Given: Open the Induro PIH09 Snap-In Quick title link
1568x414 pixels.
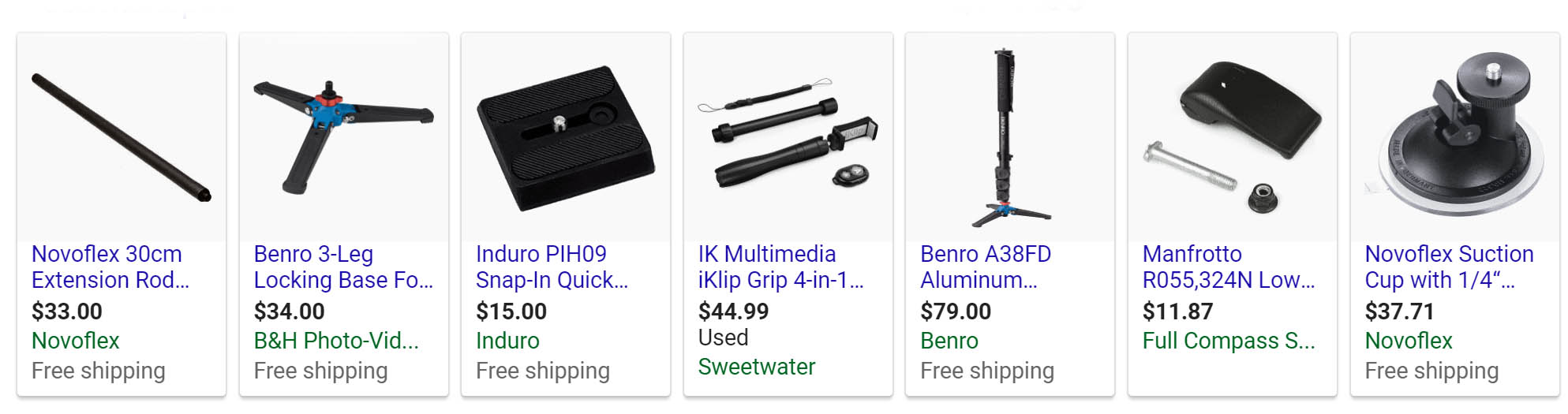Looking at the screenshot, I should pos(552,267).
